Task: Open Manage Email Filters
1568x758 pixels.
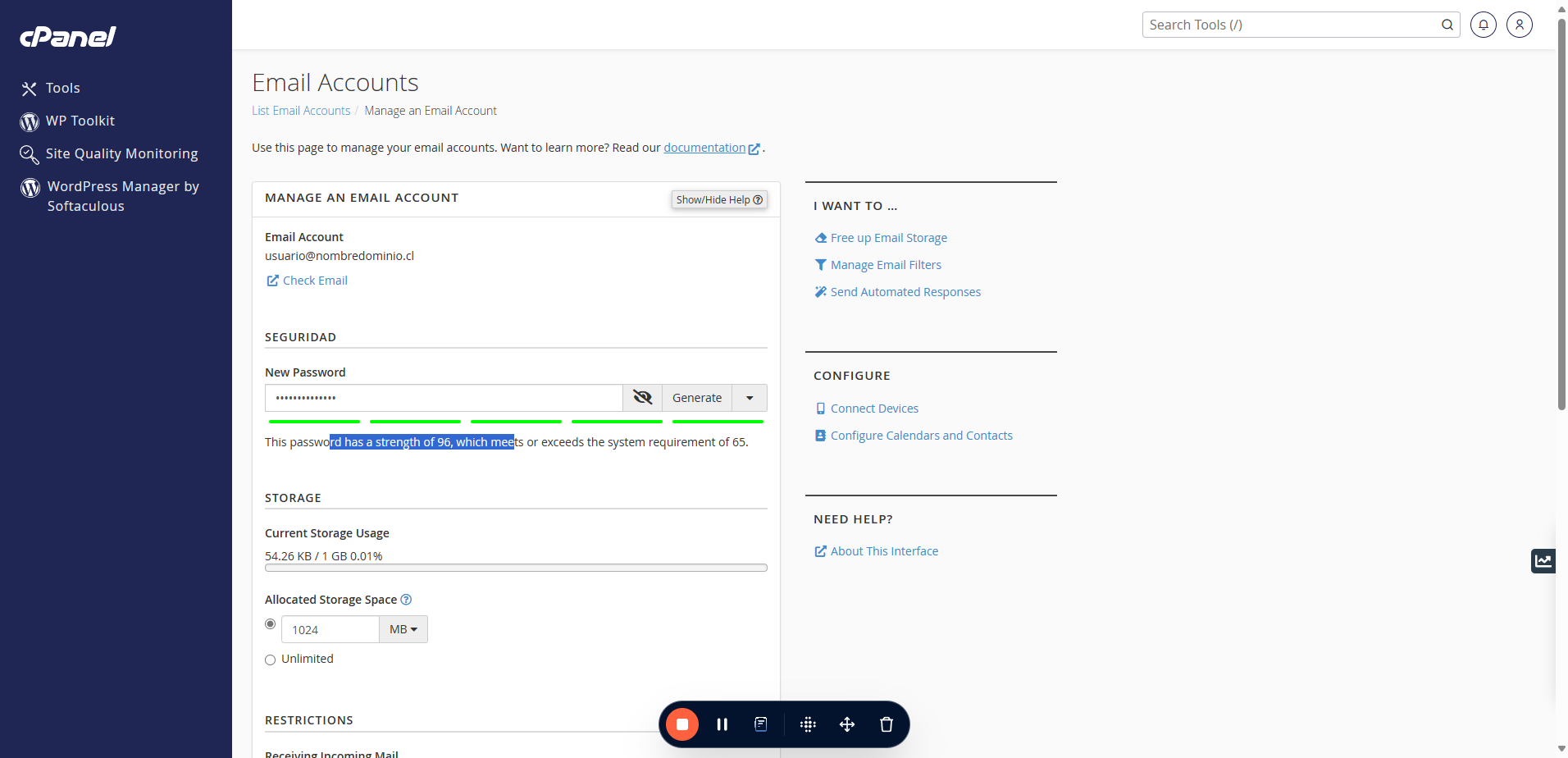Action: [877, 265]
